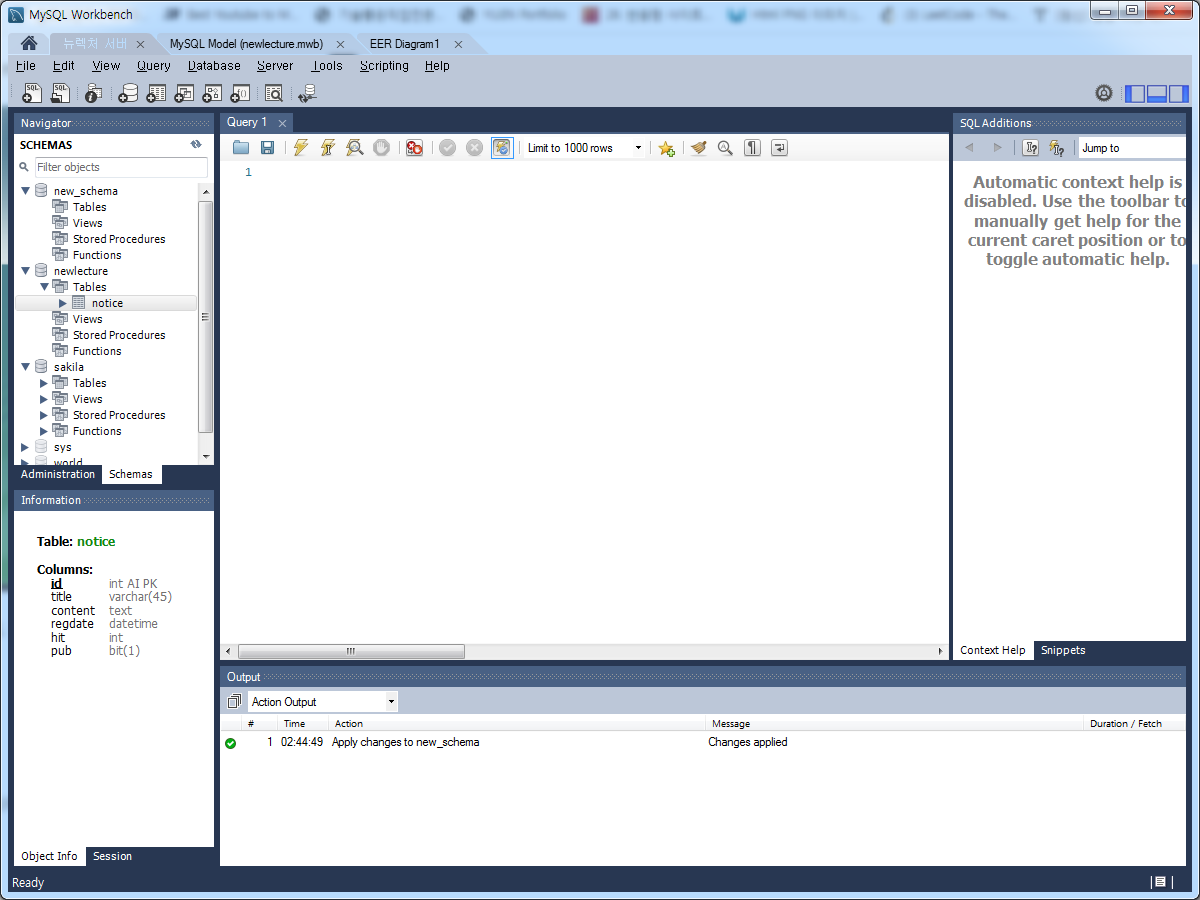Click Navigator schema tree vertical scrollbar

point(206,317)
